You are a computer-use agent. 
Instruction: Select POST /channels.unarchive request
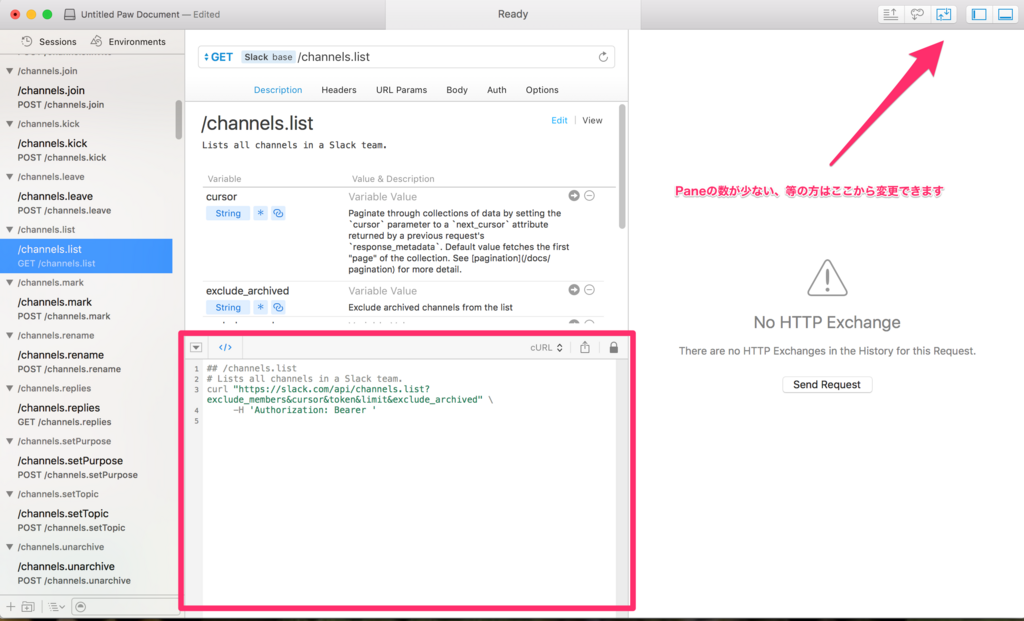coord(86,573)
